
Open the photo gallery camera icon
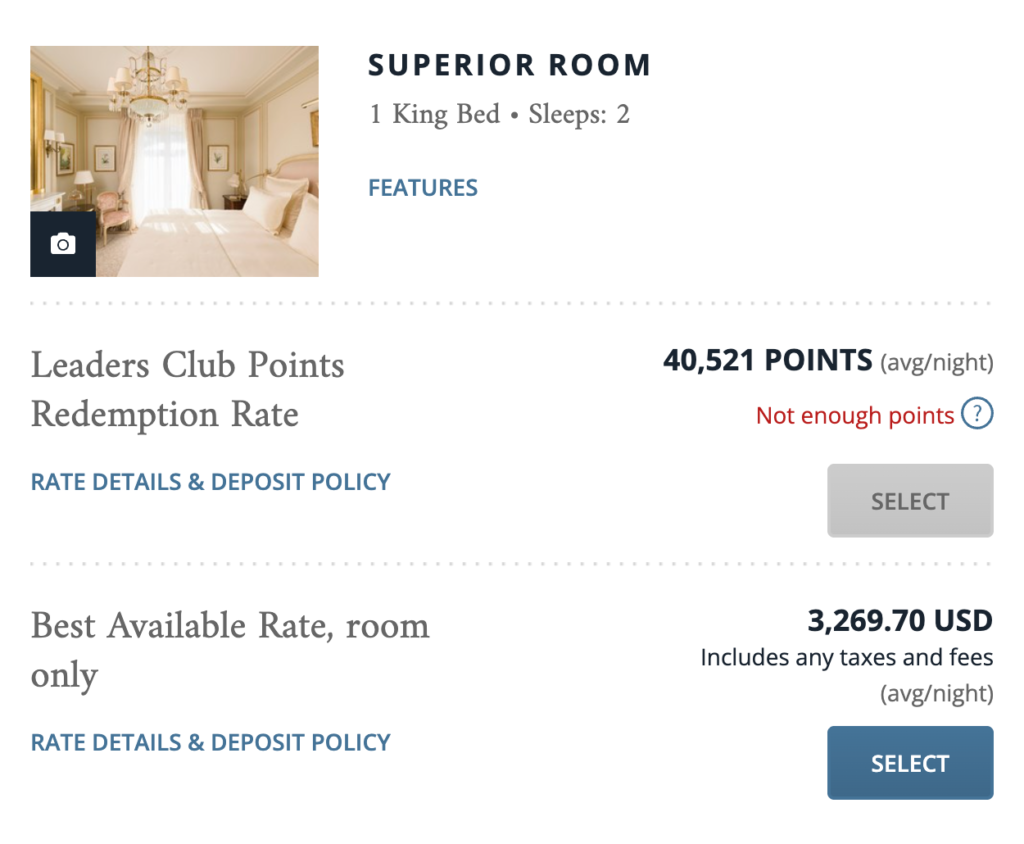point(63,244)
